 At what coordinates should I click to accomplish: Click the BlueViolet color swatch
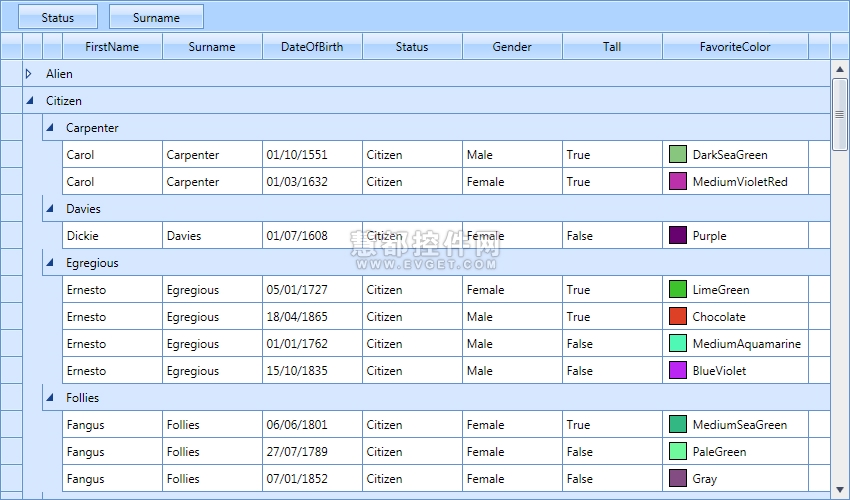point(678,370)
